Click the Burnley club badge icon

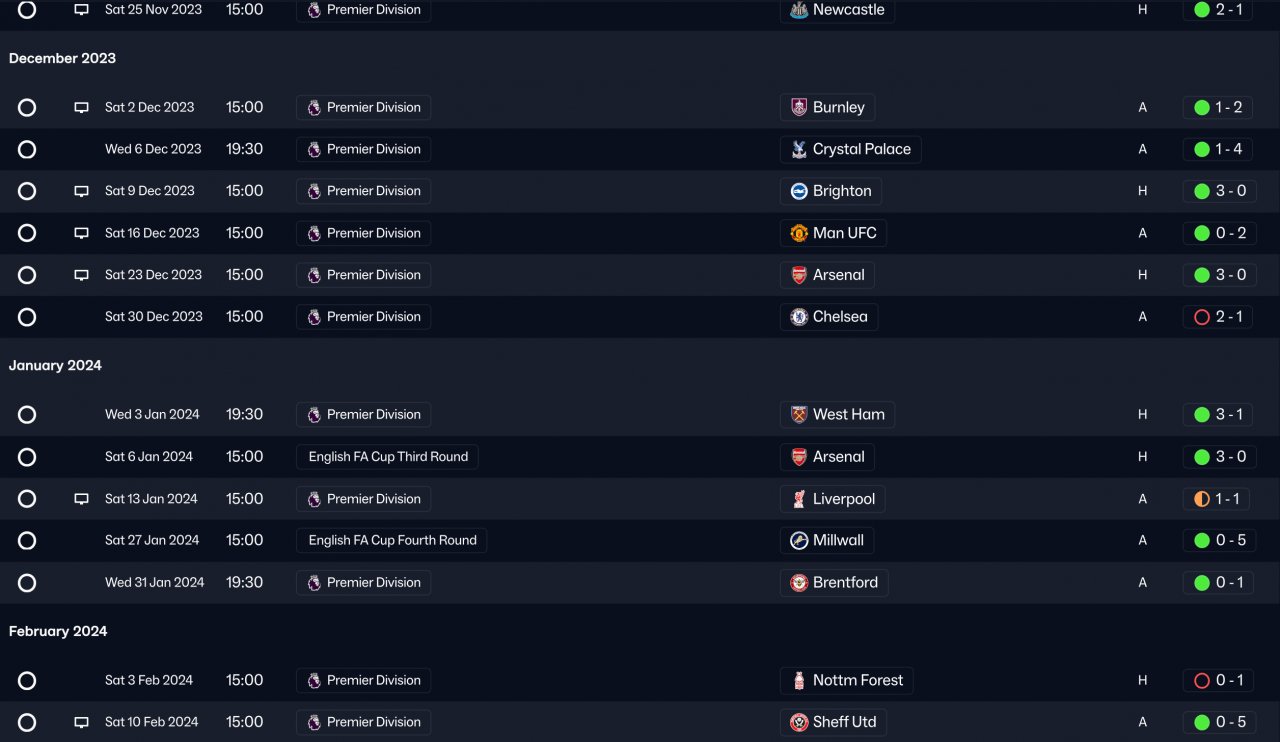[x=799, y=107]
